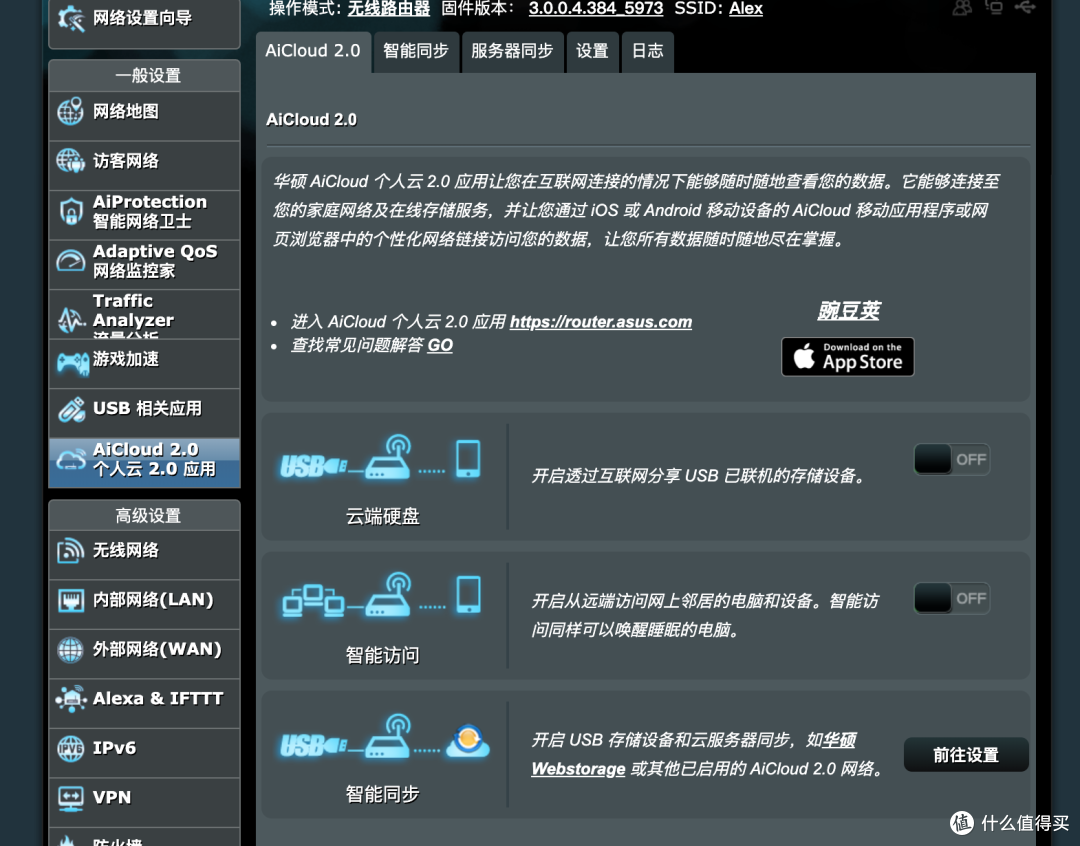Click the Traffic Analyzer icon

coord(71,319)
